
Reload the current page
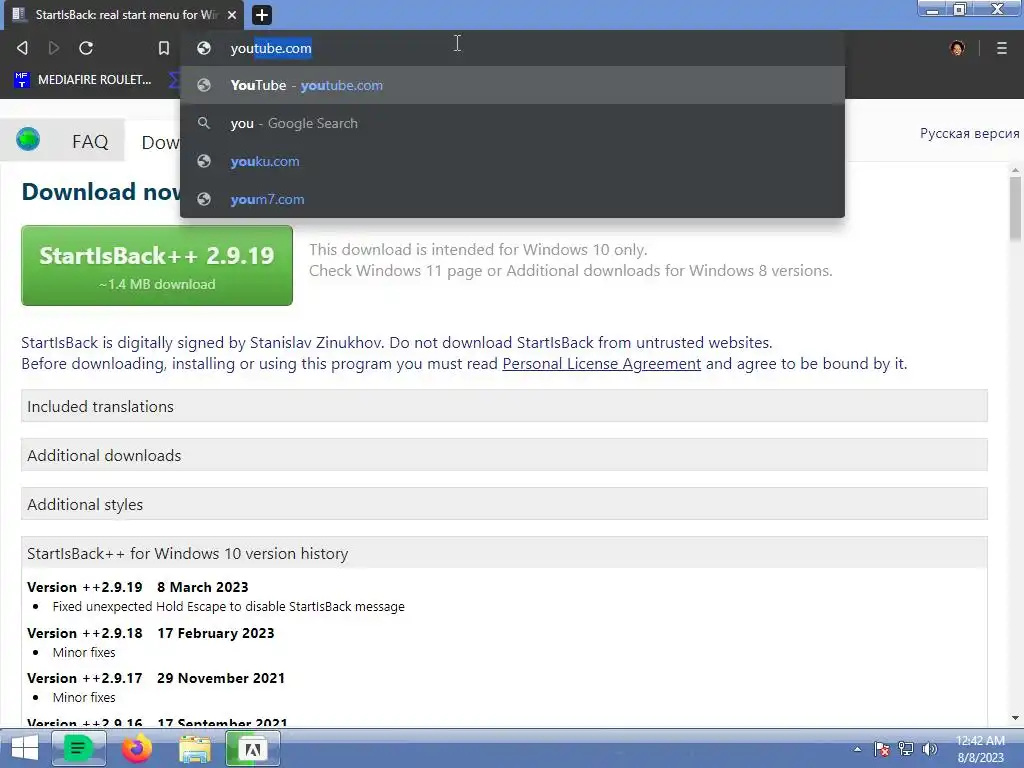coord(86,48)
